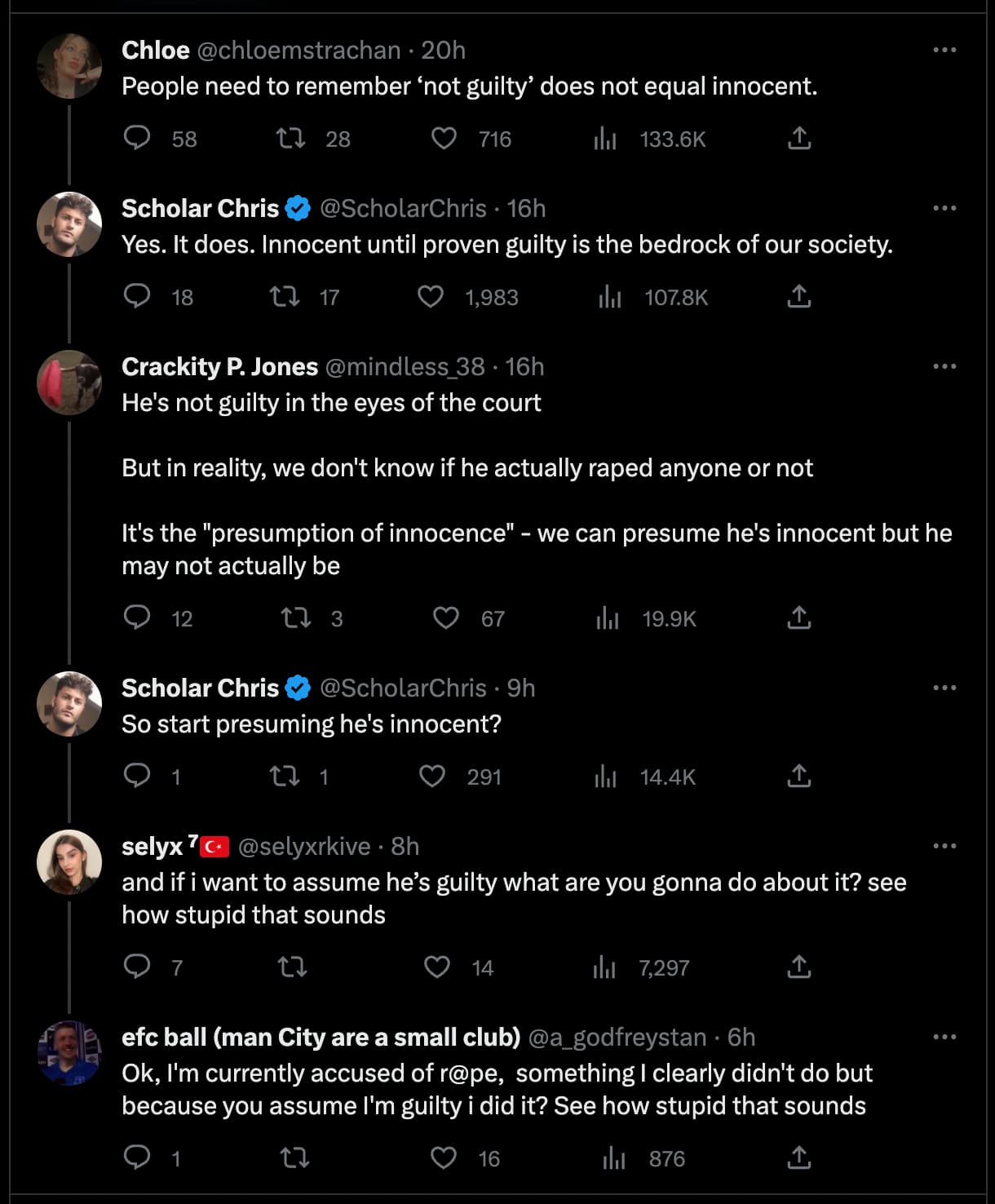The width and height of the screenshot is (995, 1204).
Task: Visit the @mindless_38 profile link
Action: point(405,367)
